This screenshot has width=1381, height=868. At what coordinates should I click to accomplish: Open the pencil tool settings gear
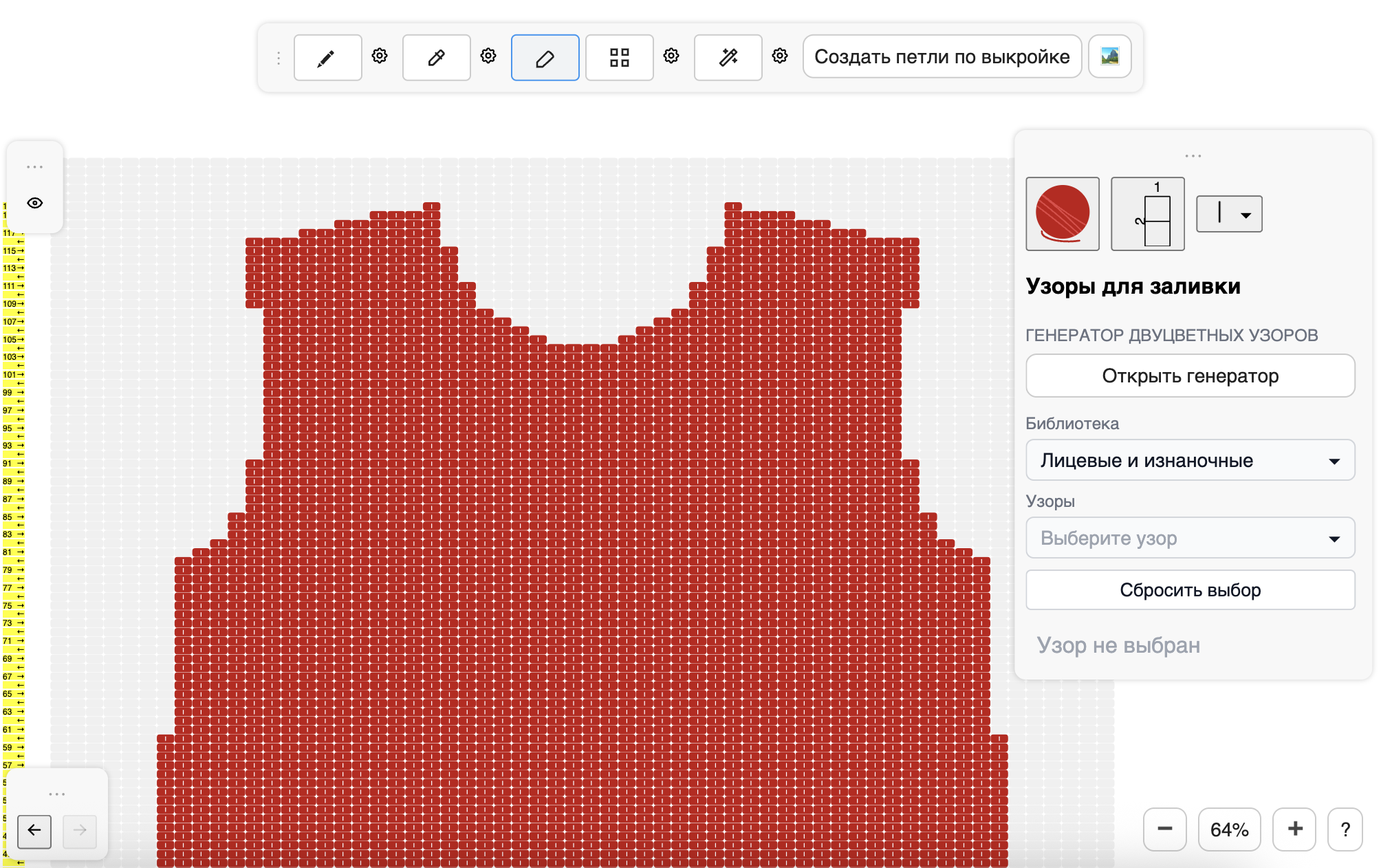click(380, 56)
